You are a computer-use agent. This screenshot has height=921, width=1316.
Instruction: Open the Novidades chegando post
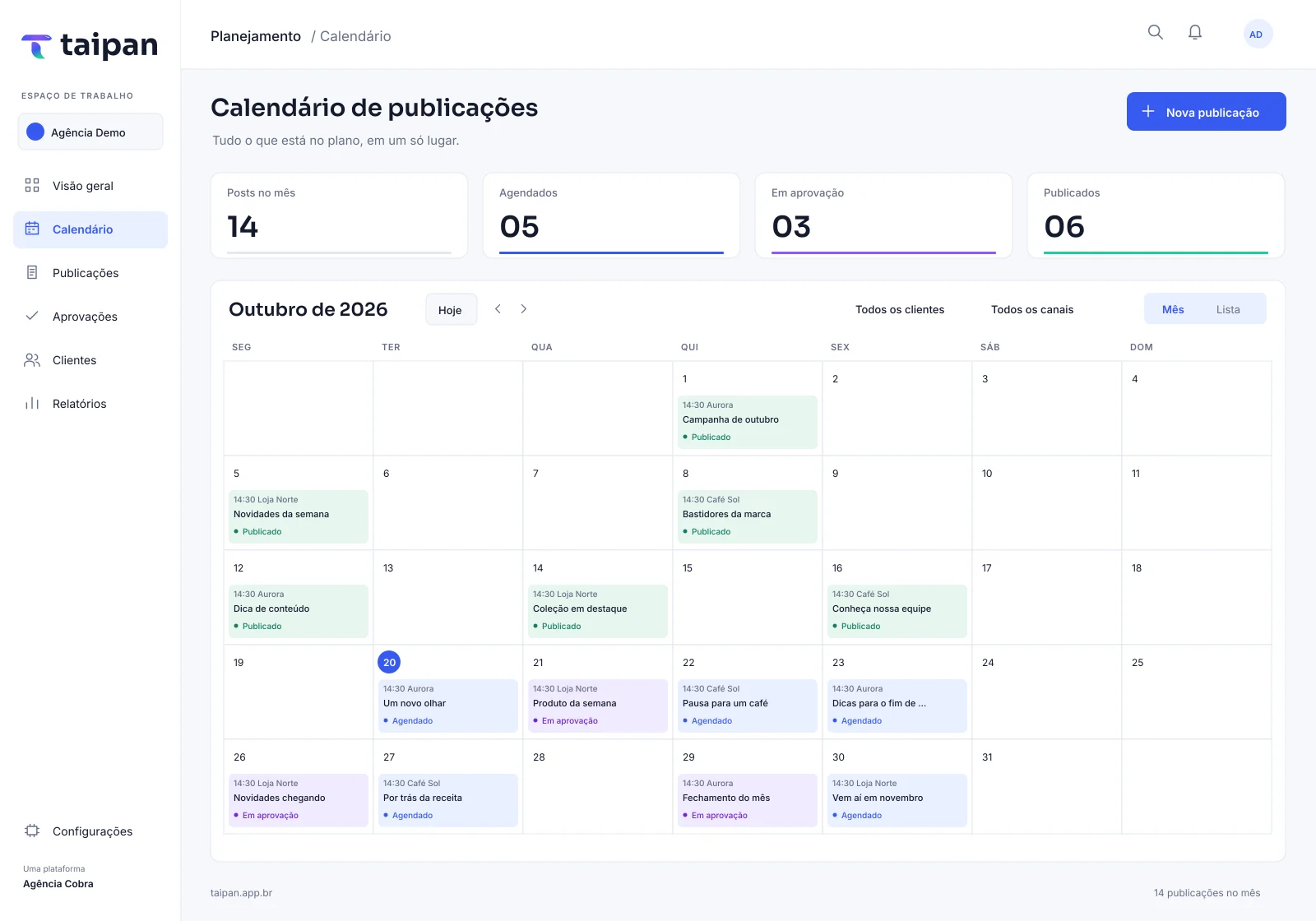pos(299,800)
